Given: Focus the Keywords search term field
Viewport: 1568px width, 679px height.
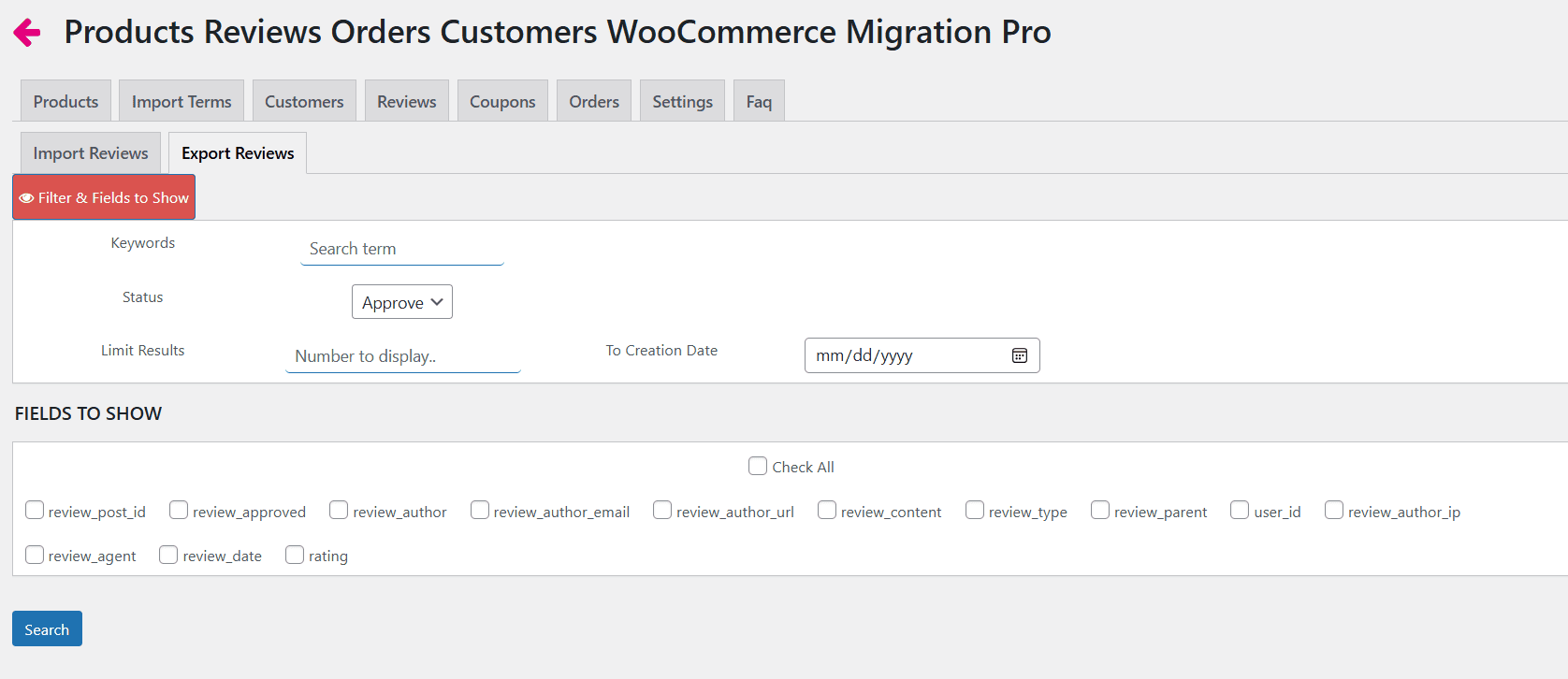Looking at the screenshot, I should pyautogui.click(x=402, y=249).
